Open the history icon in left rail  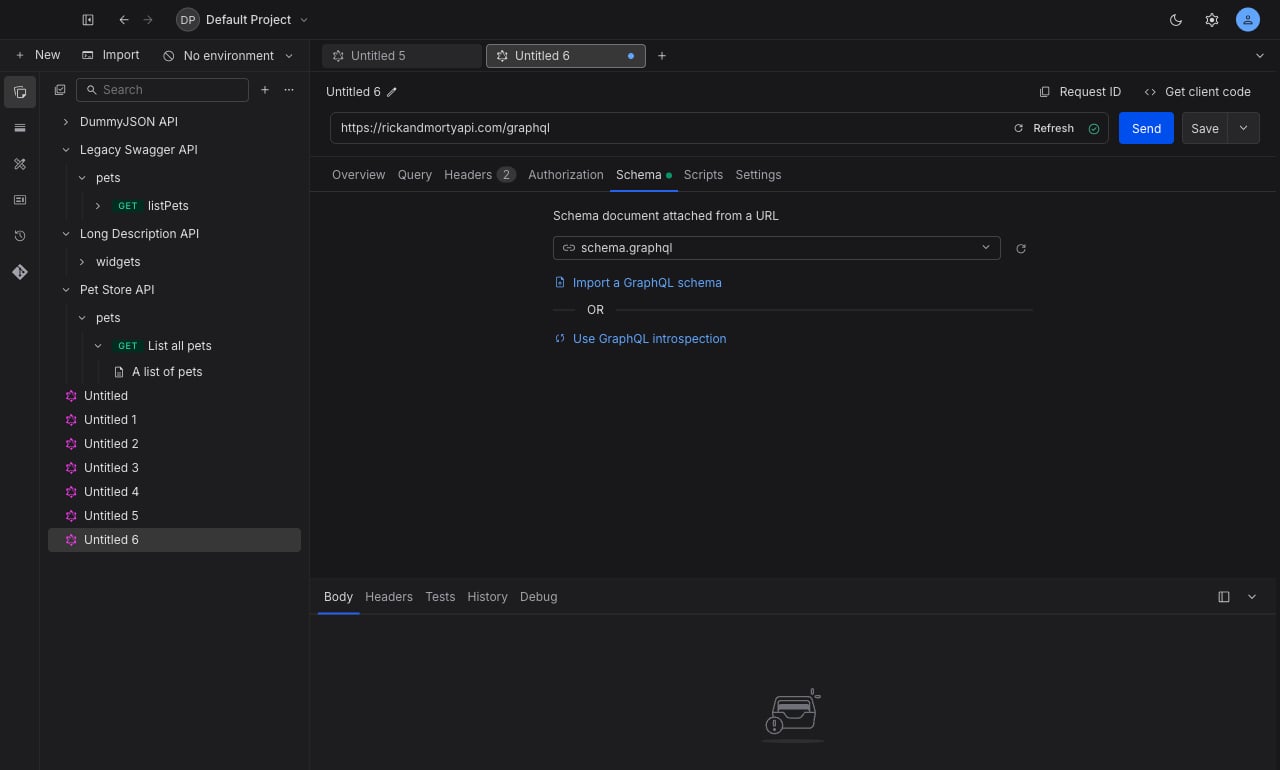pos(20,236)
